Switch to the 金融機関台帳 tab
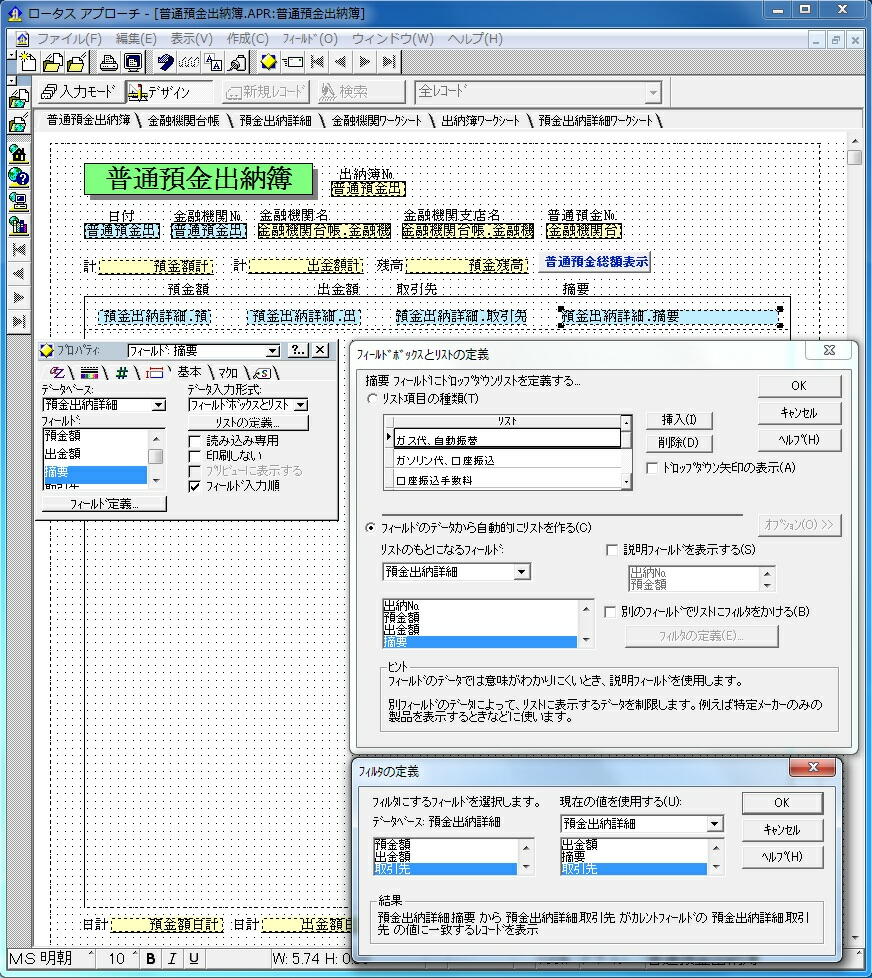This screenshot has height=978, width=872. coord(183,121)
